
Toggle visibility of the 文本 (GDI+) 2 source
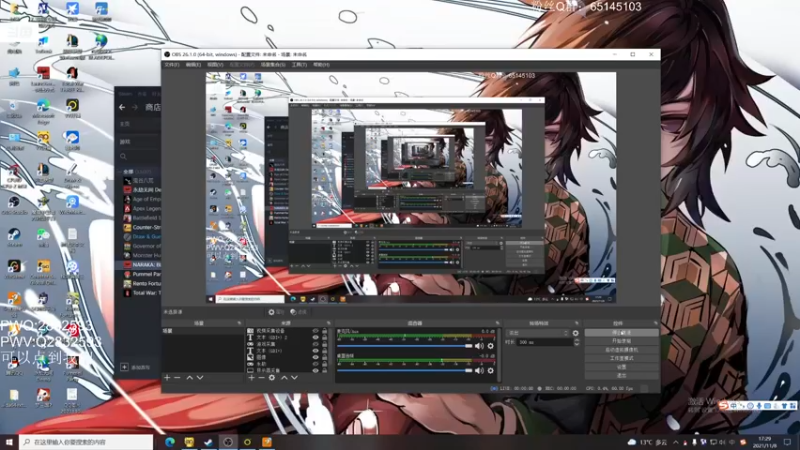(x=315, y=337)
